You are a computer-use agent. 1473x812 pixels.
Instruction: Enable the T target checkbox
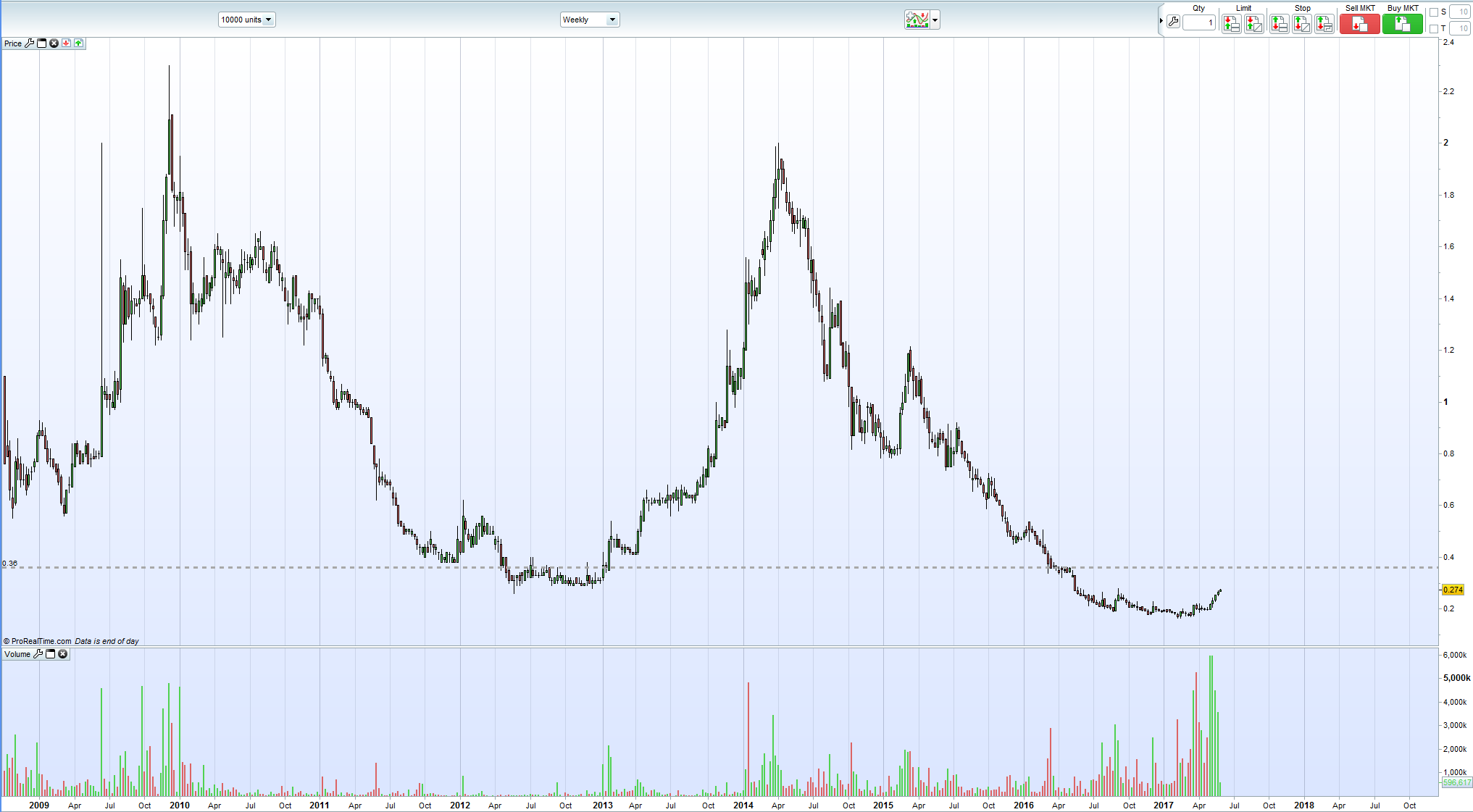coord(1434,29)
